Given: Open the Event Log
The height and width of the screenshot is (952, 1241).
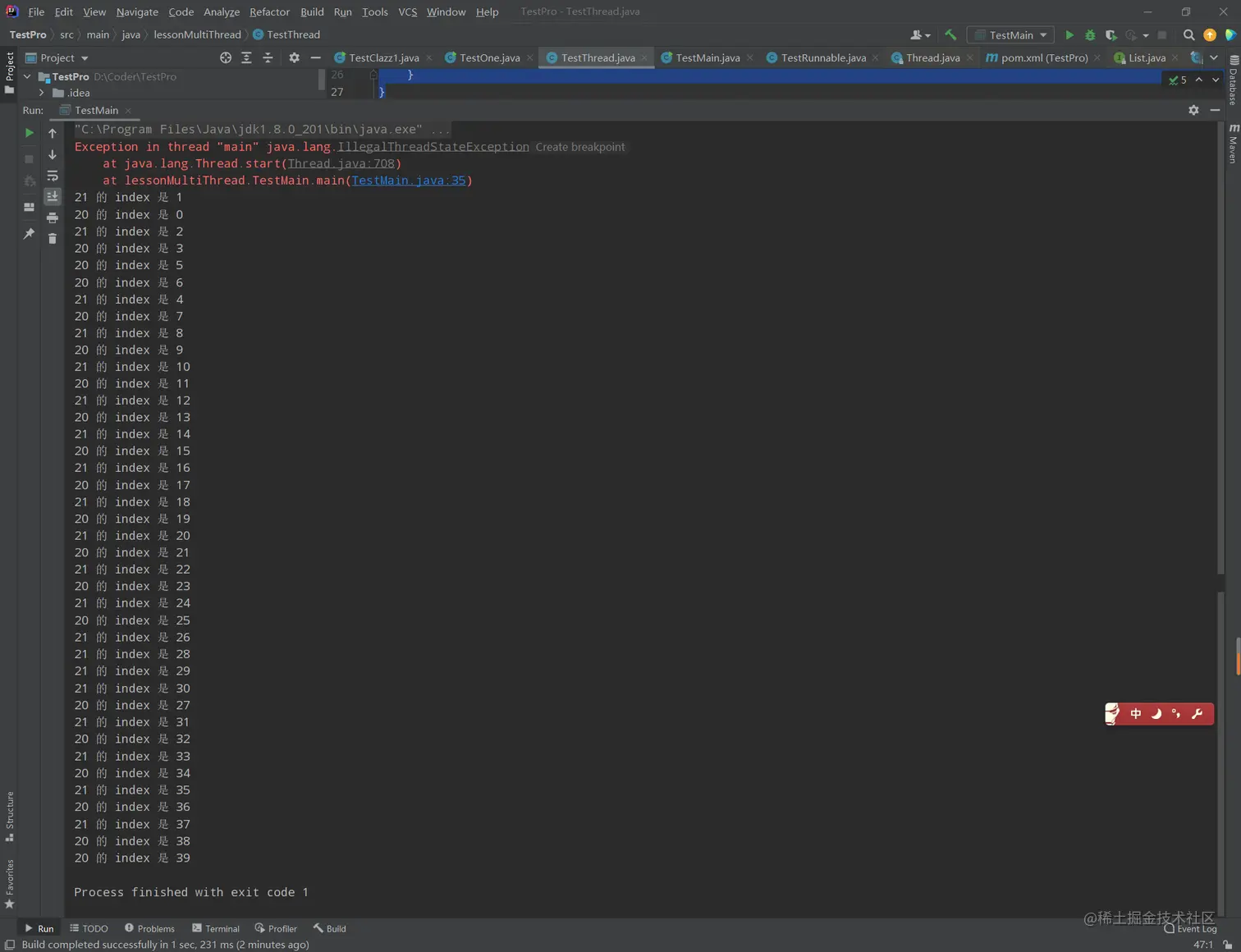Looking at the screenshot, I should pyautogui.click(x=1191, y=928).
